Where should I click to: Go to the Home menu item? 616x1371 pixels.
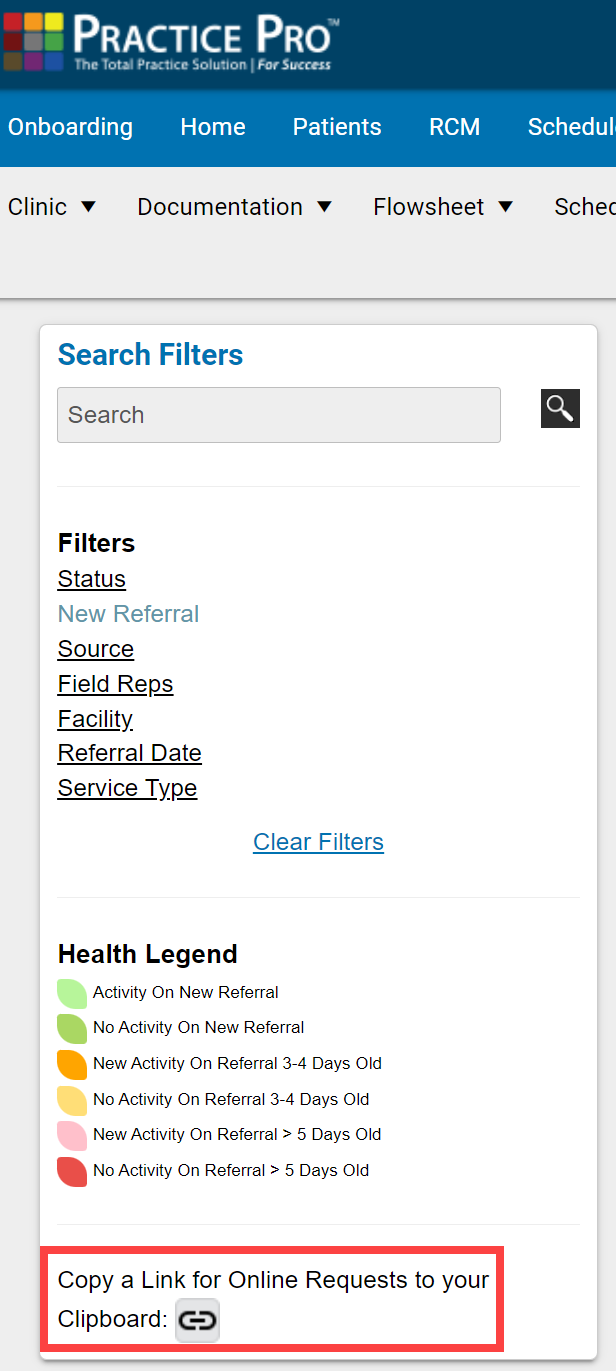(213, 127)
